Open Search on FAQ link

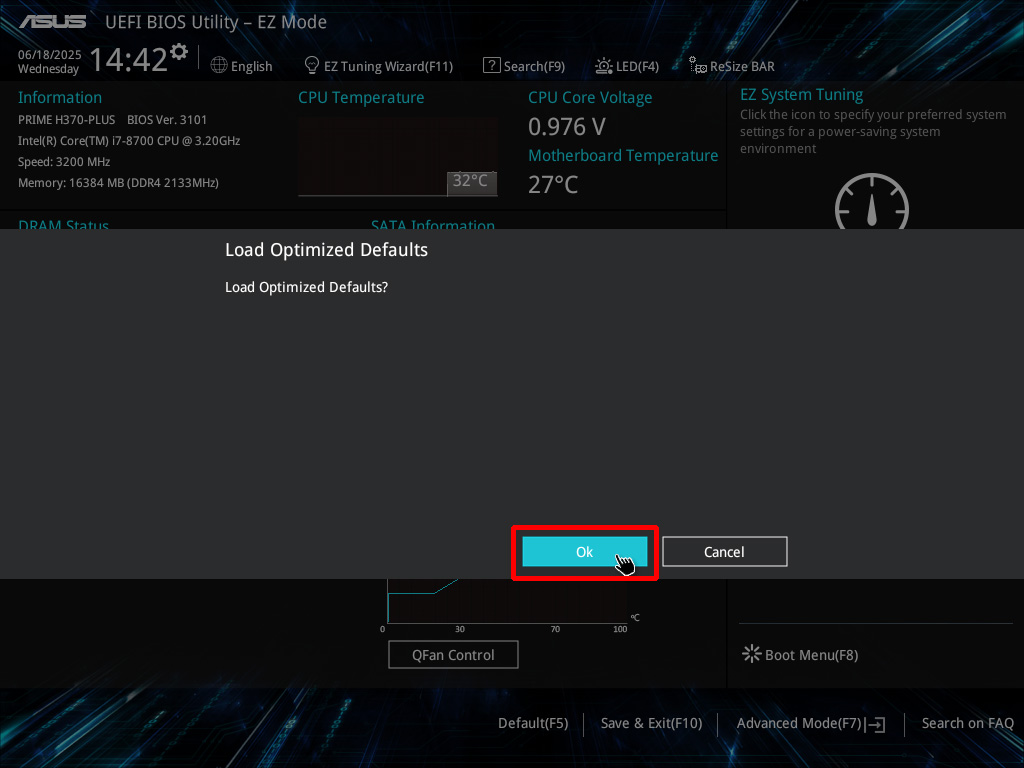(x=967, y=723)
